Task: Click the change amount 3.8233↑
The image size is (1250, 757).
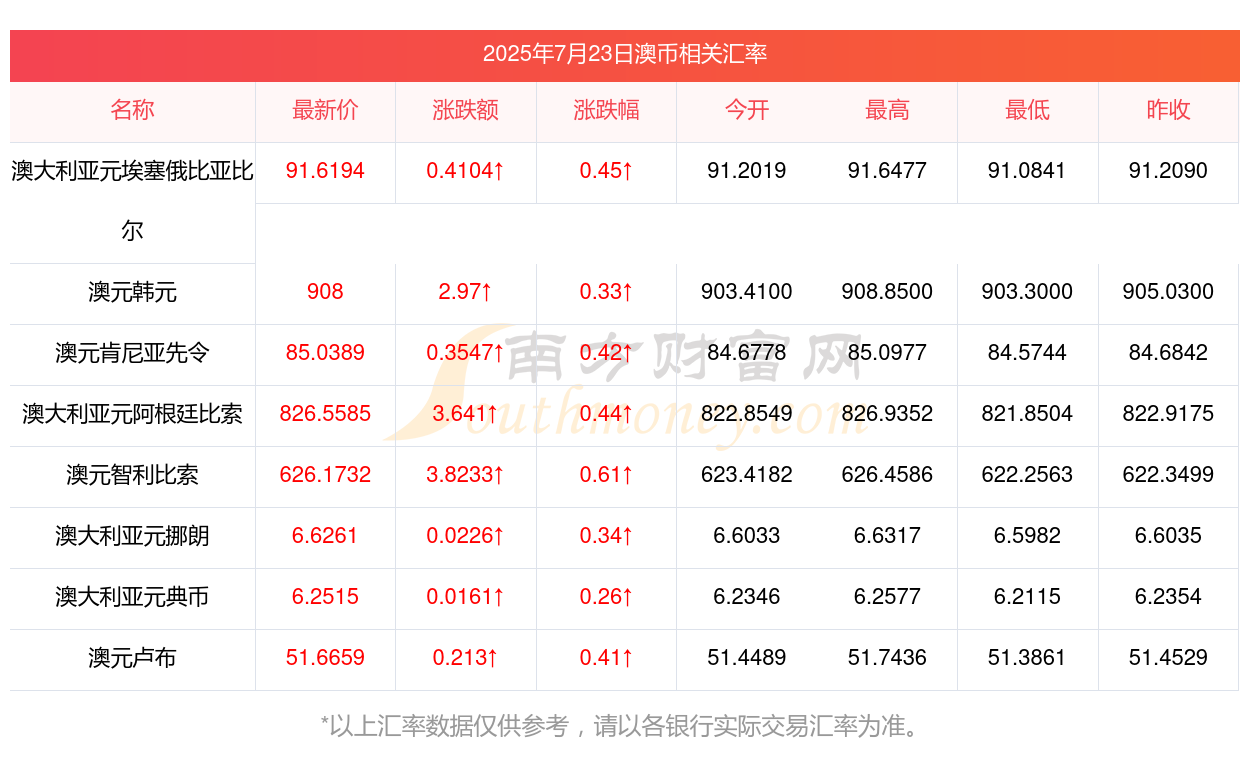Action: click(x=465, y=475)
